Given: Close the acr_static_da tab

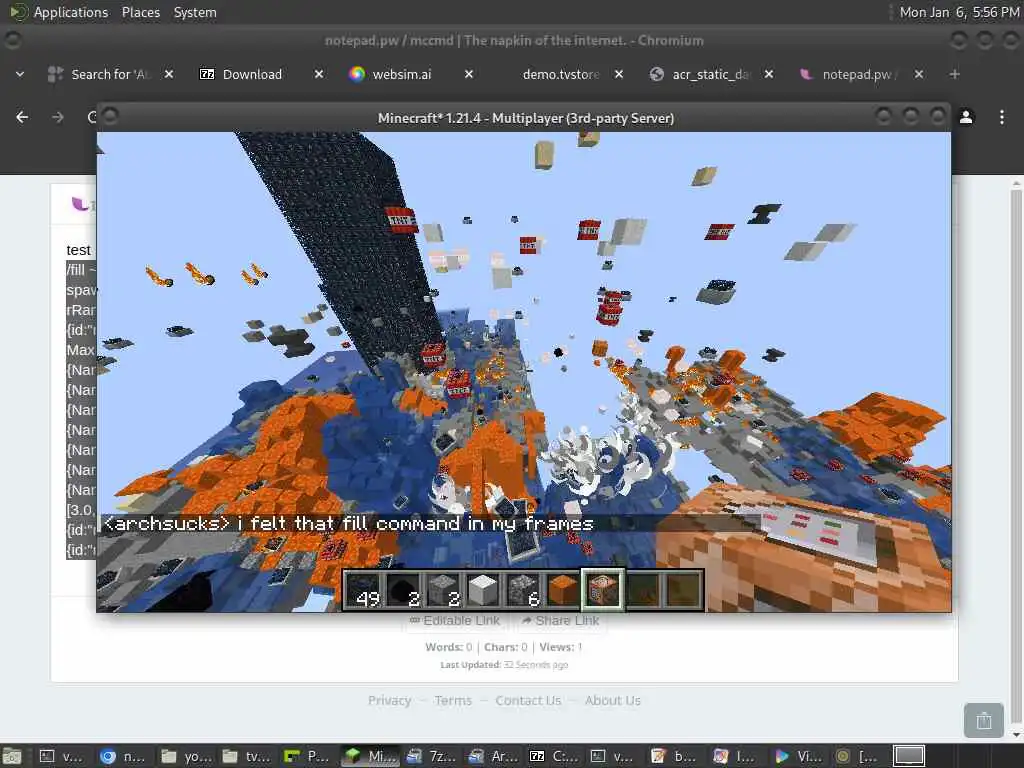Looking at the screenshot, I should click(769, 74).
